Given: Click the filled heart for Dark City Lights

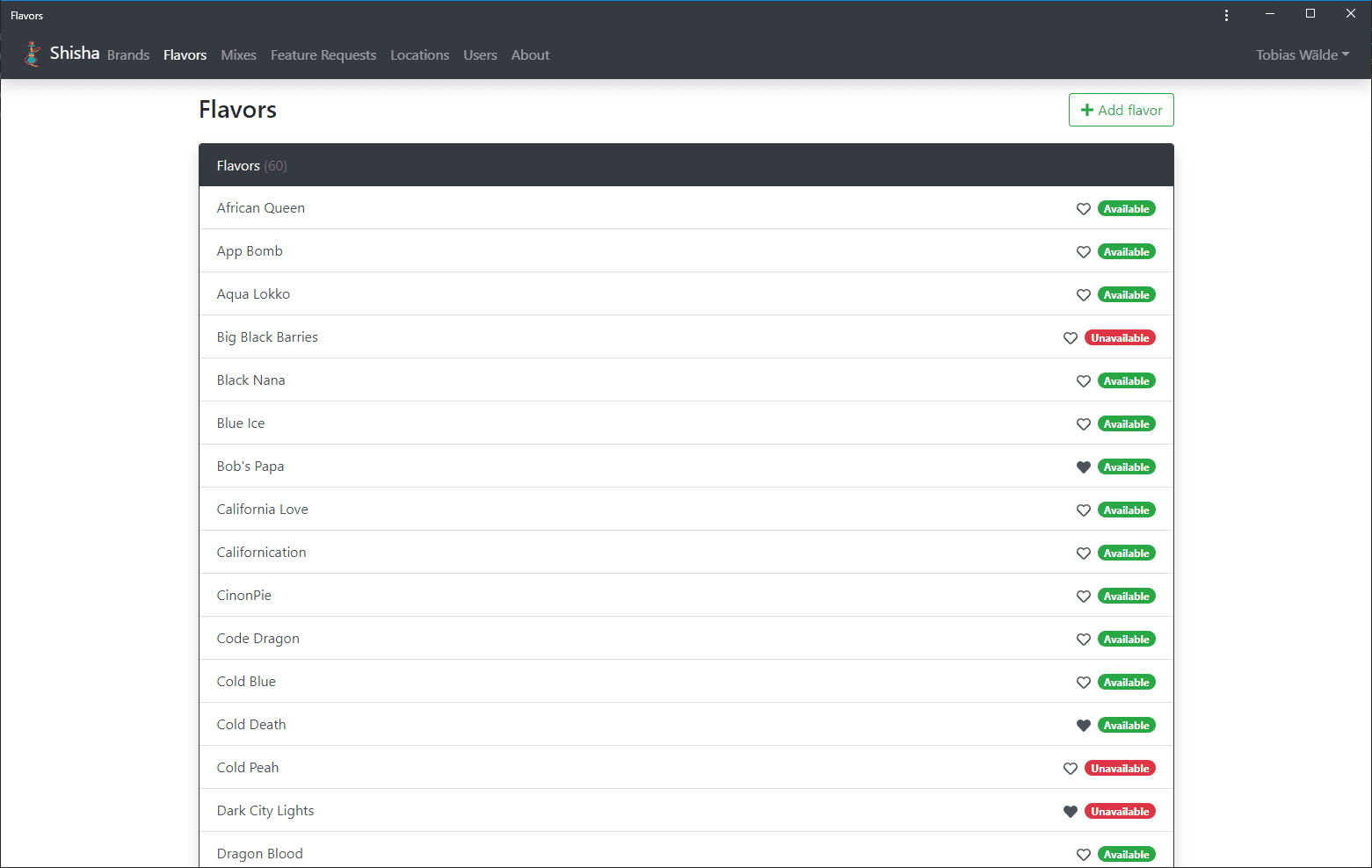Looking at the screenshot, I should click(x=1071, y=812).
